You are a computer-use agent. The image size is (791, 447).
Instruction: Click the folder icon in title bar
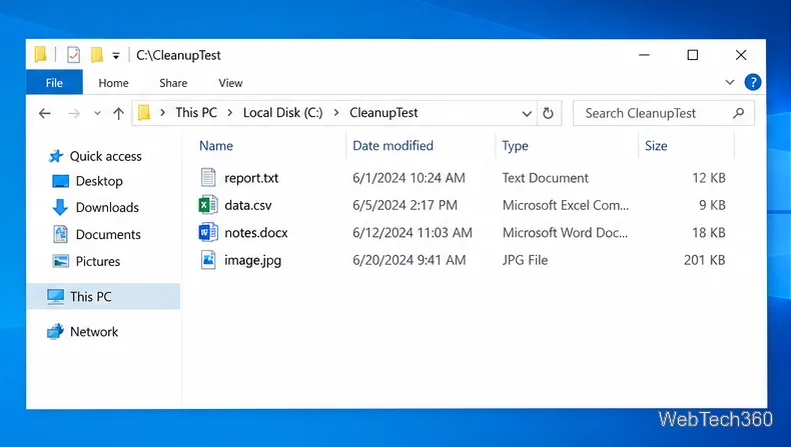(x=40, y=54)
